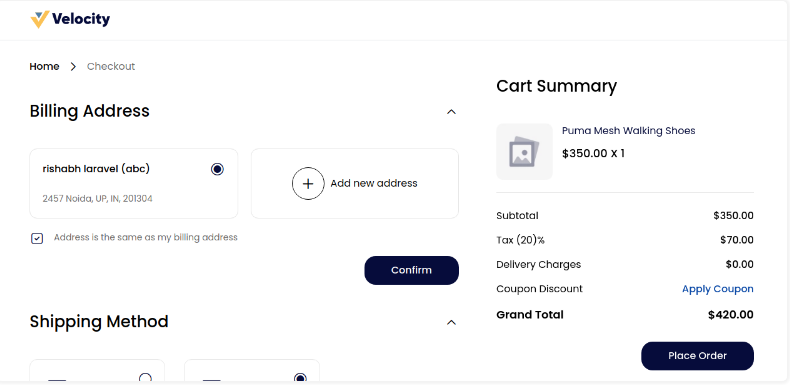Click the plus circle add address icon

pyautogui.click(x=308, y=183)
